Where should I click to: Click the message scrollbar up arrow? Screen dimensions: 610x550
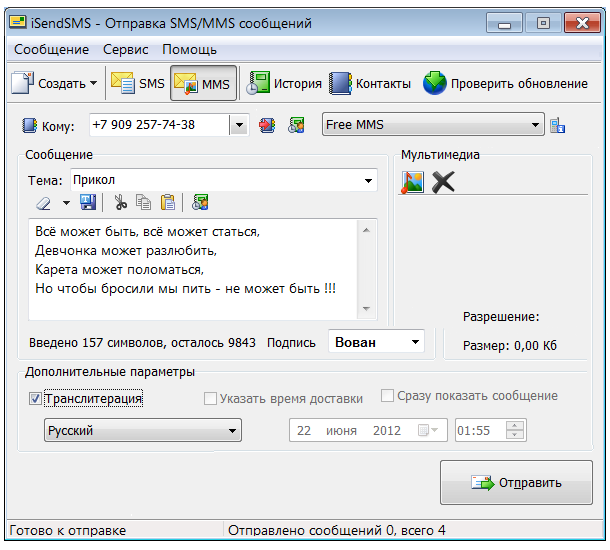[366, 230]
